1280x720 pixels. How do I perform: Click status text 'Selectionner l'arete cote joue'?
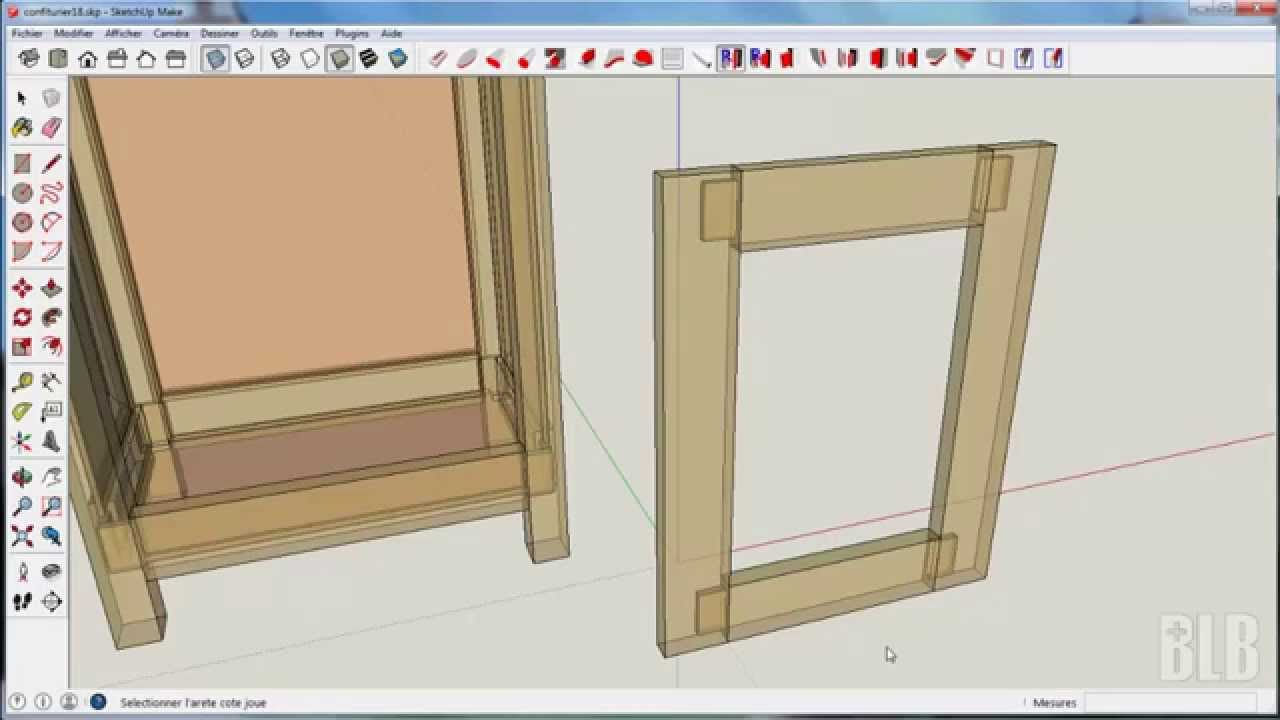point(193,703)
